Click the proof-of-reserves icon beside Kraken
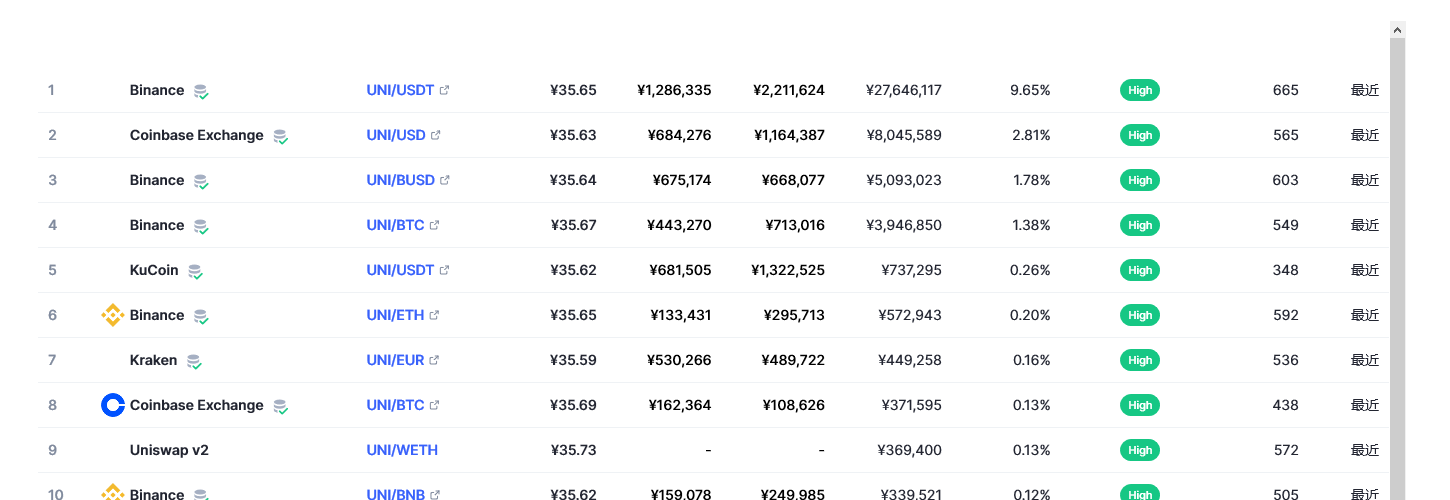Viewport: 1450px width, 500px height. 194,361
